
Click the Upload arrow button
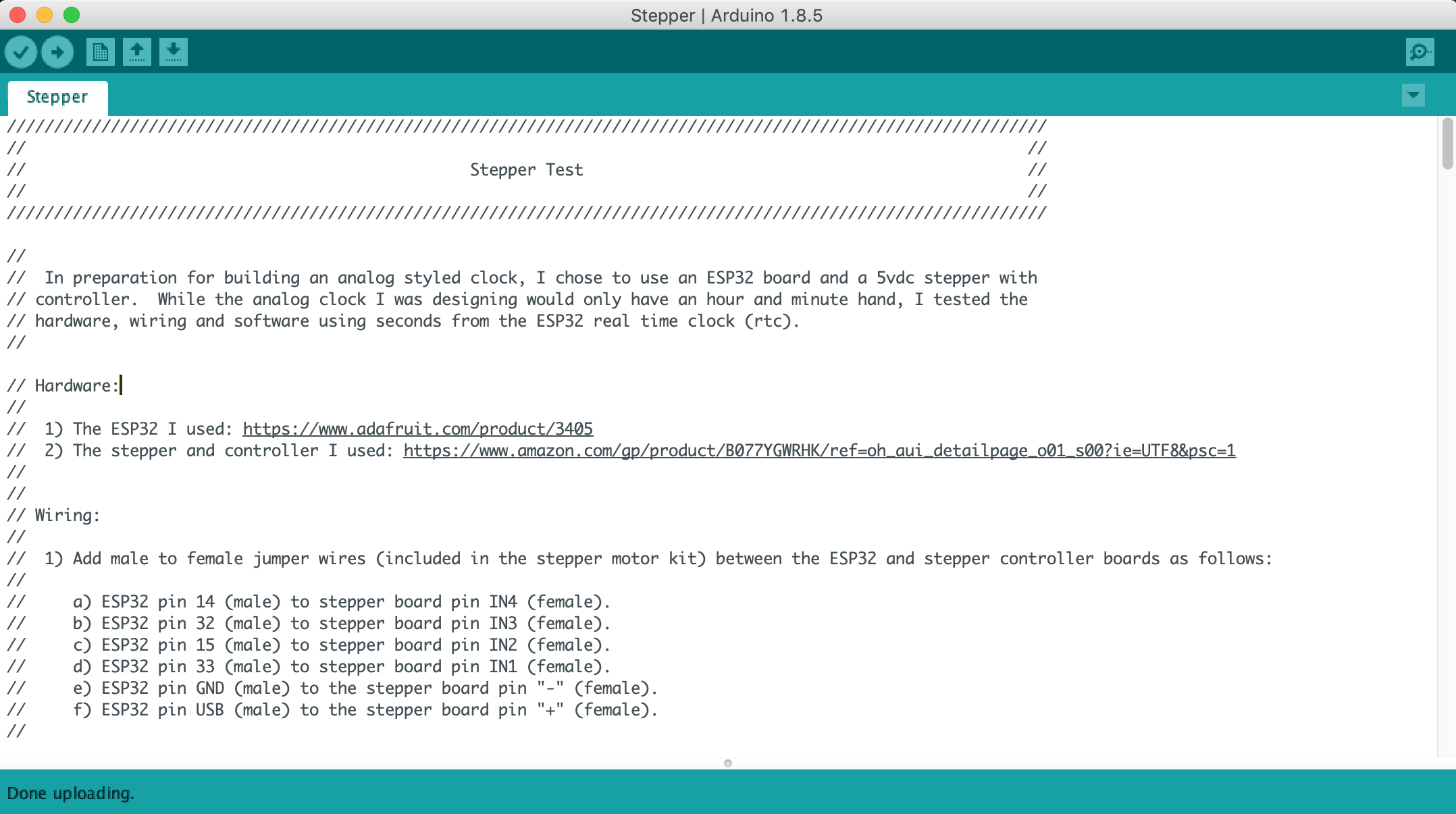coord(57,52)
